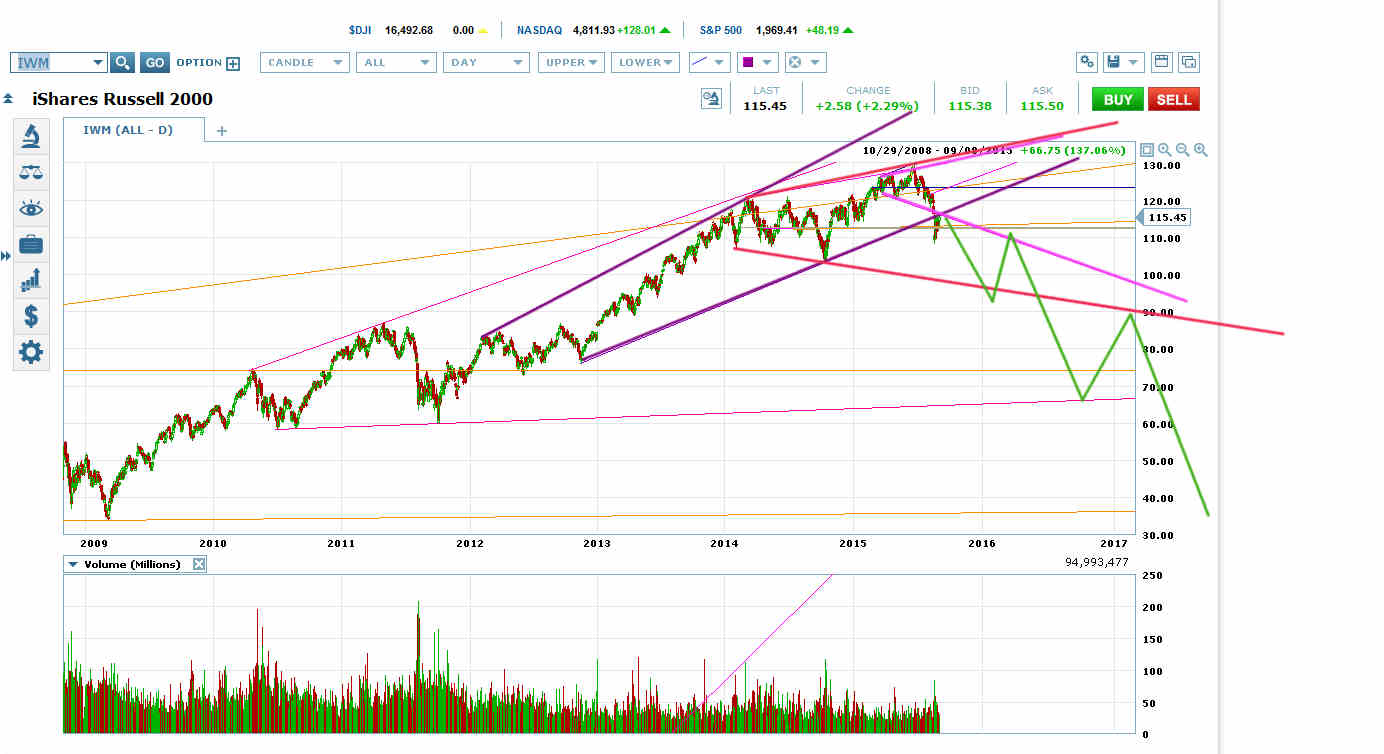Open chart settings gears icon
The image size is (1384, 754).
1086,62
